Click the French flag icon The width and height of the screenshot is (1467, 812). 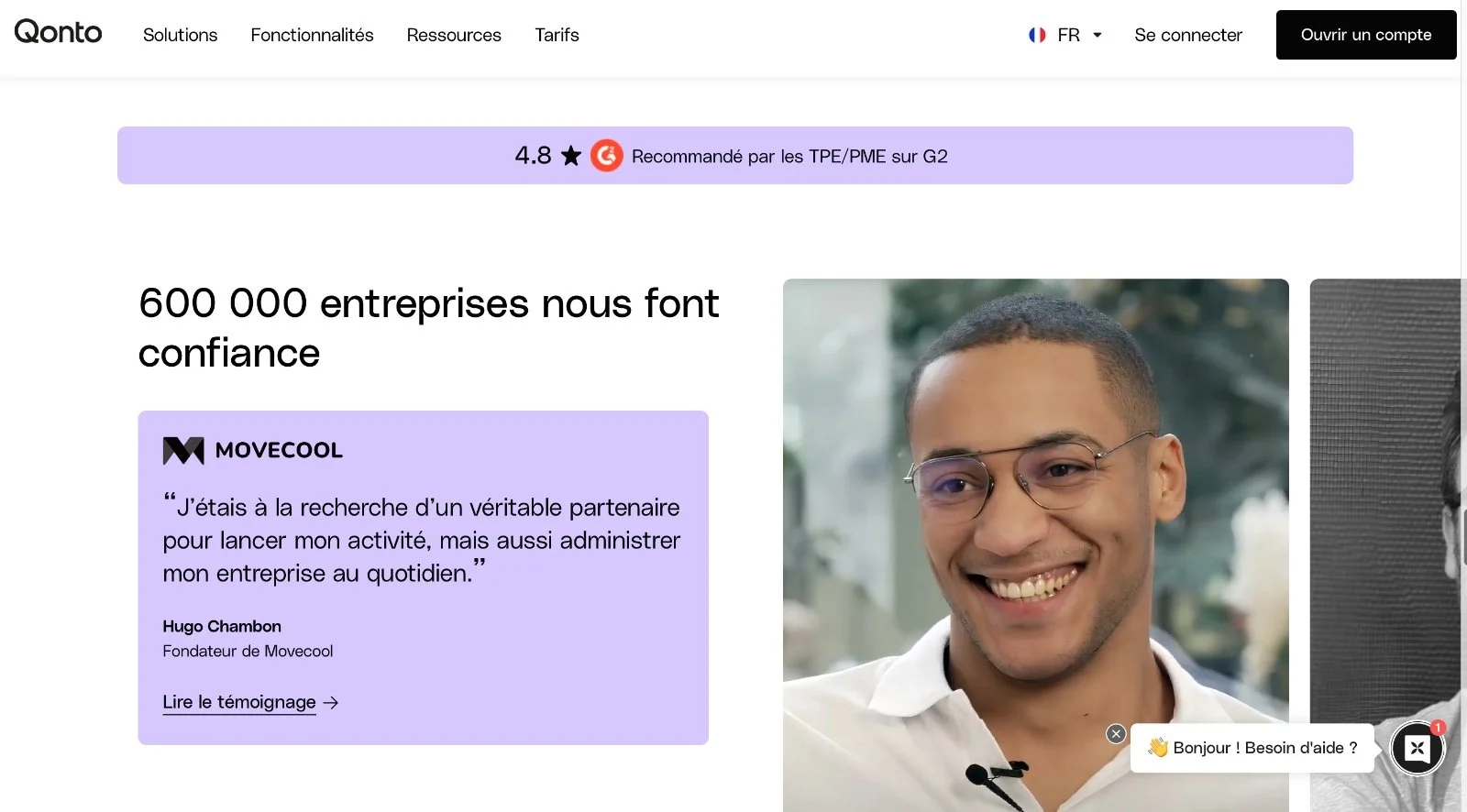click(x=1037, y=35)
